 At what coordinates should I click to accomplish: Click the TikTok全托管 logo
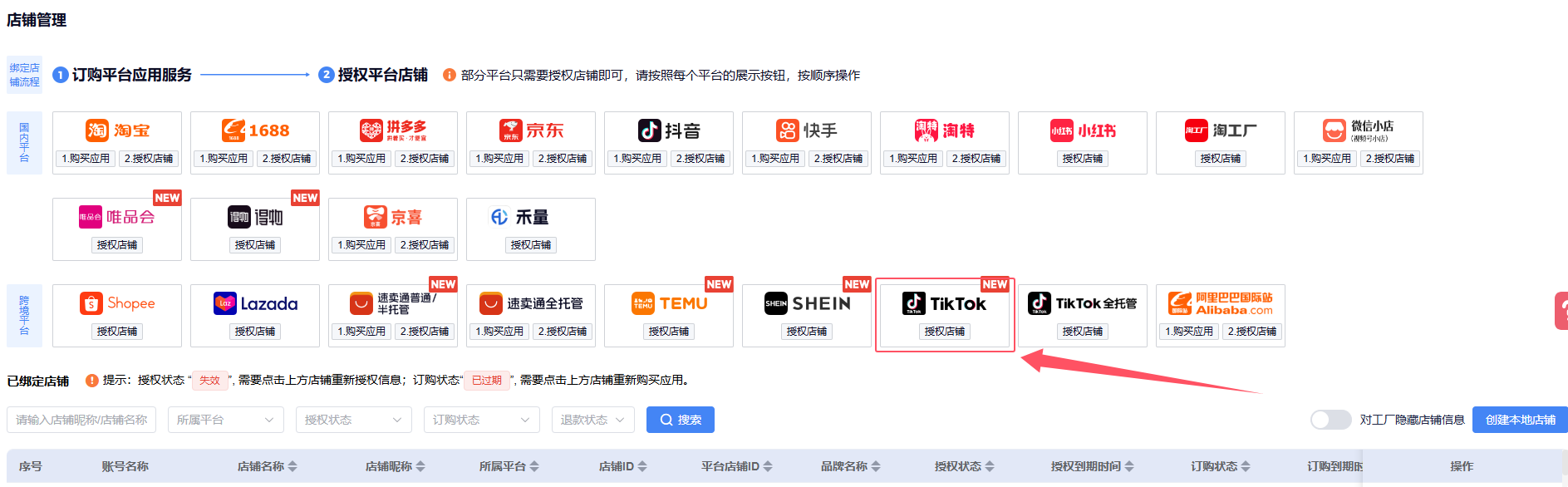click(1083, 303)
